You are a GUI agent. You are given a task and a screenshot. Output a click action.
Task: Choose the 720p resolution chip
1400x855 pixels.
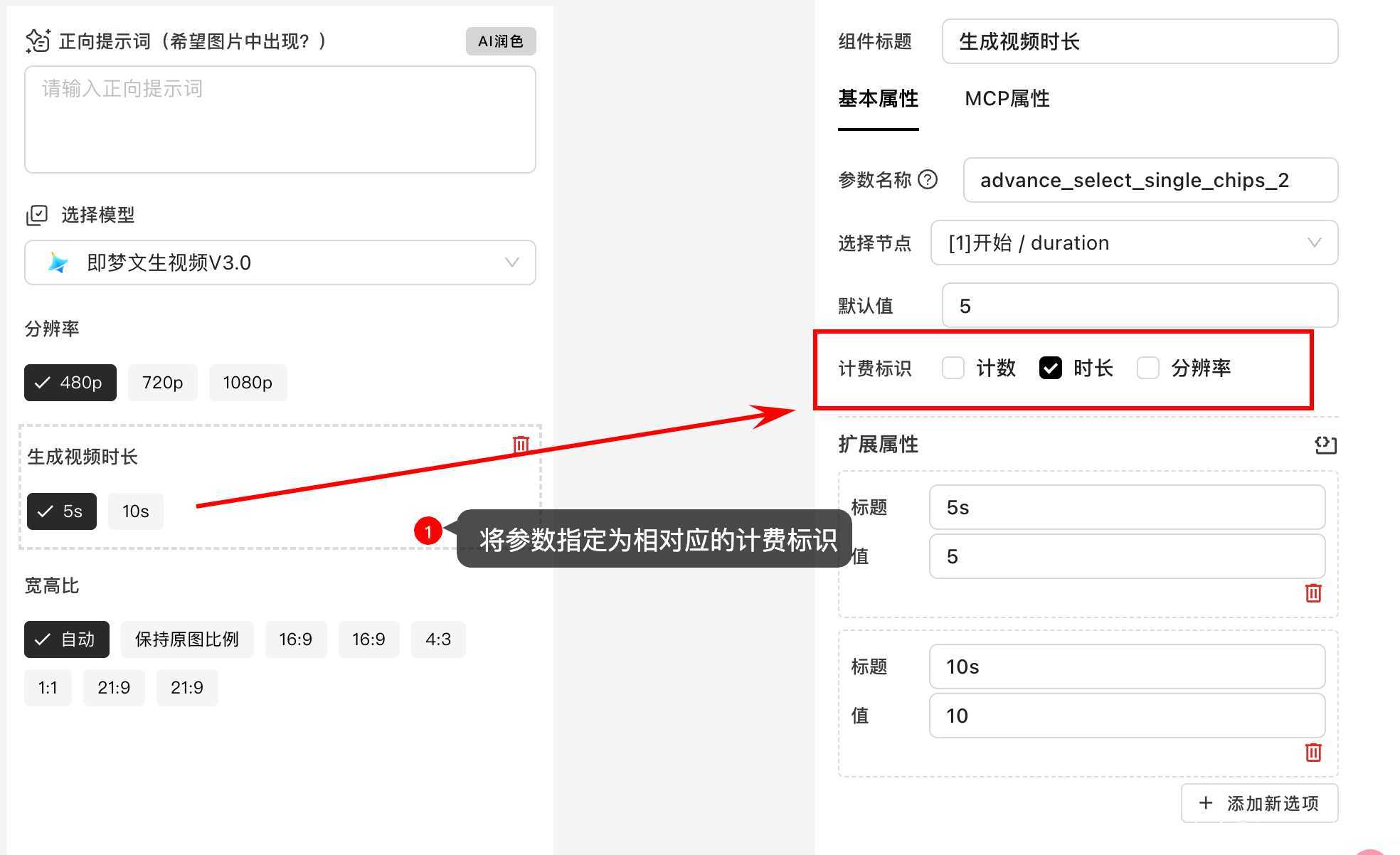pos(162,383)
